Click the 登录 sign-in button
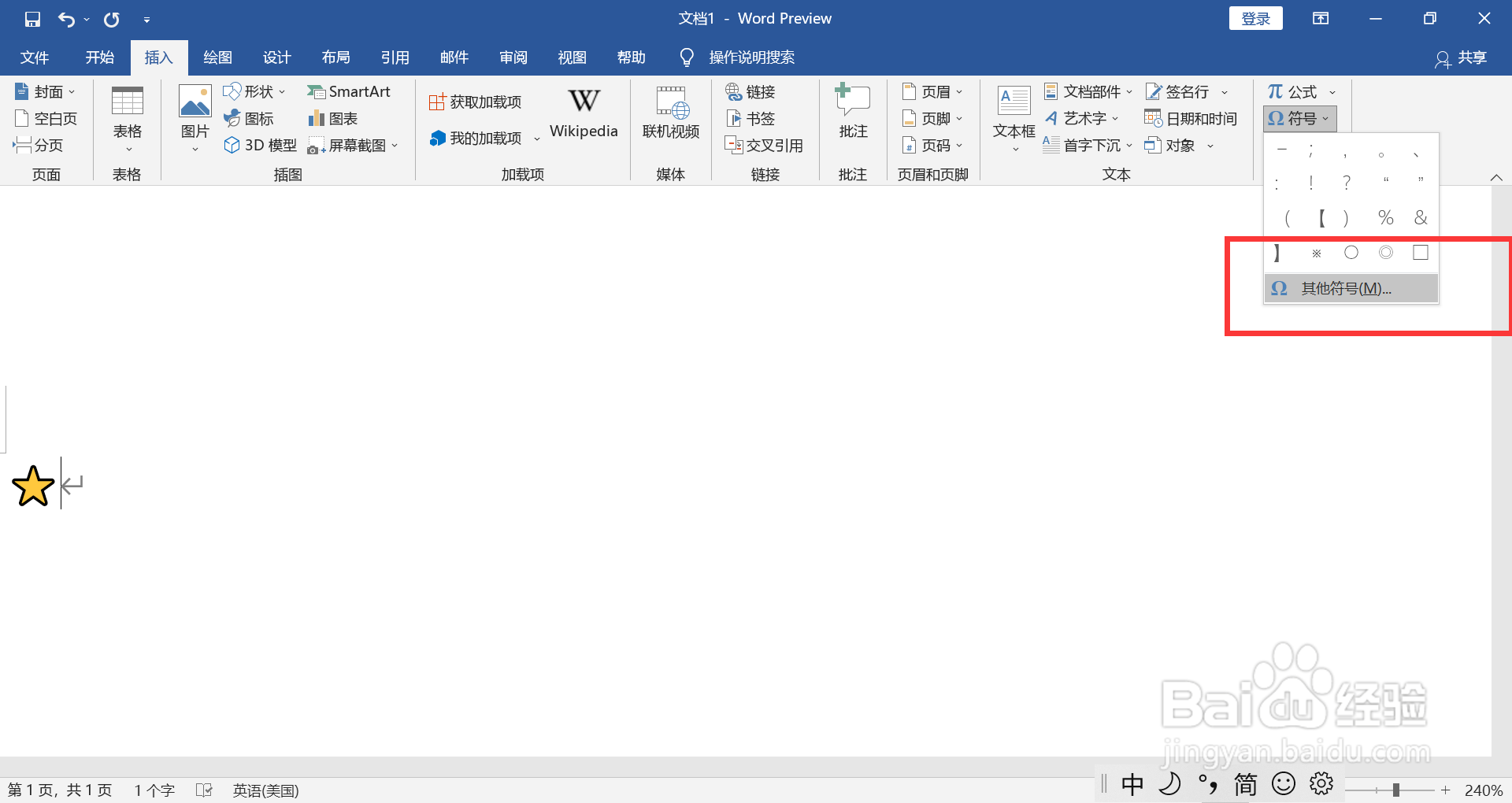The height and width of the screenshot is (803, 1512). [1255, 17]
